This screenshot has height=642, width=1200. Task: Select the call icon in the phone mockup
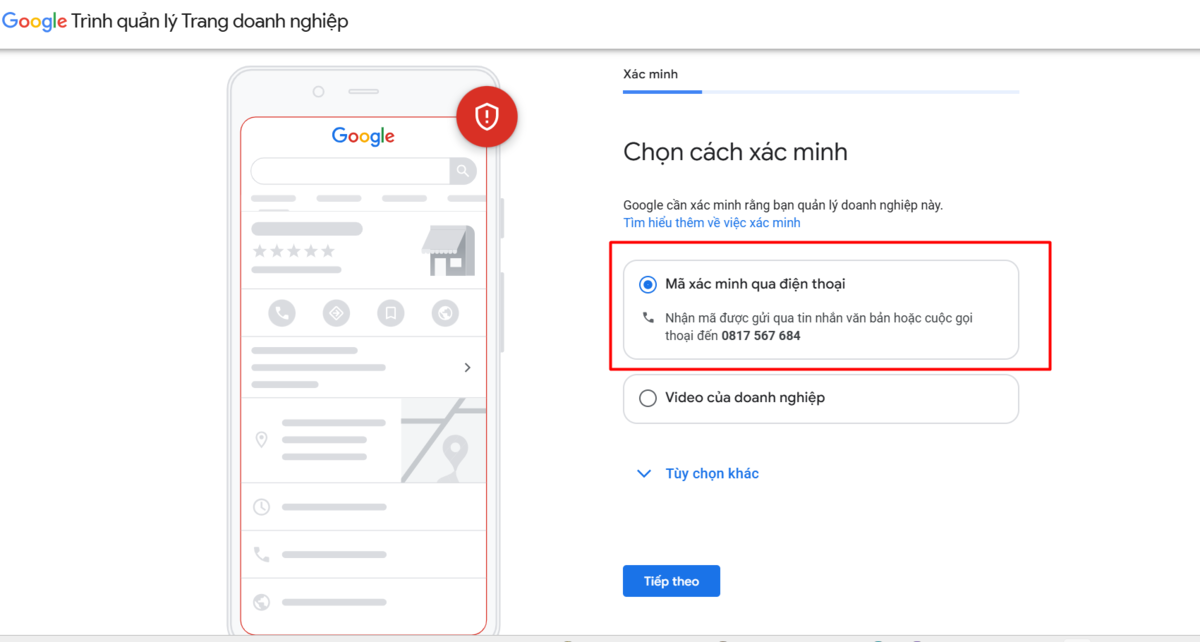(x=280, y=312)
